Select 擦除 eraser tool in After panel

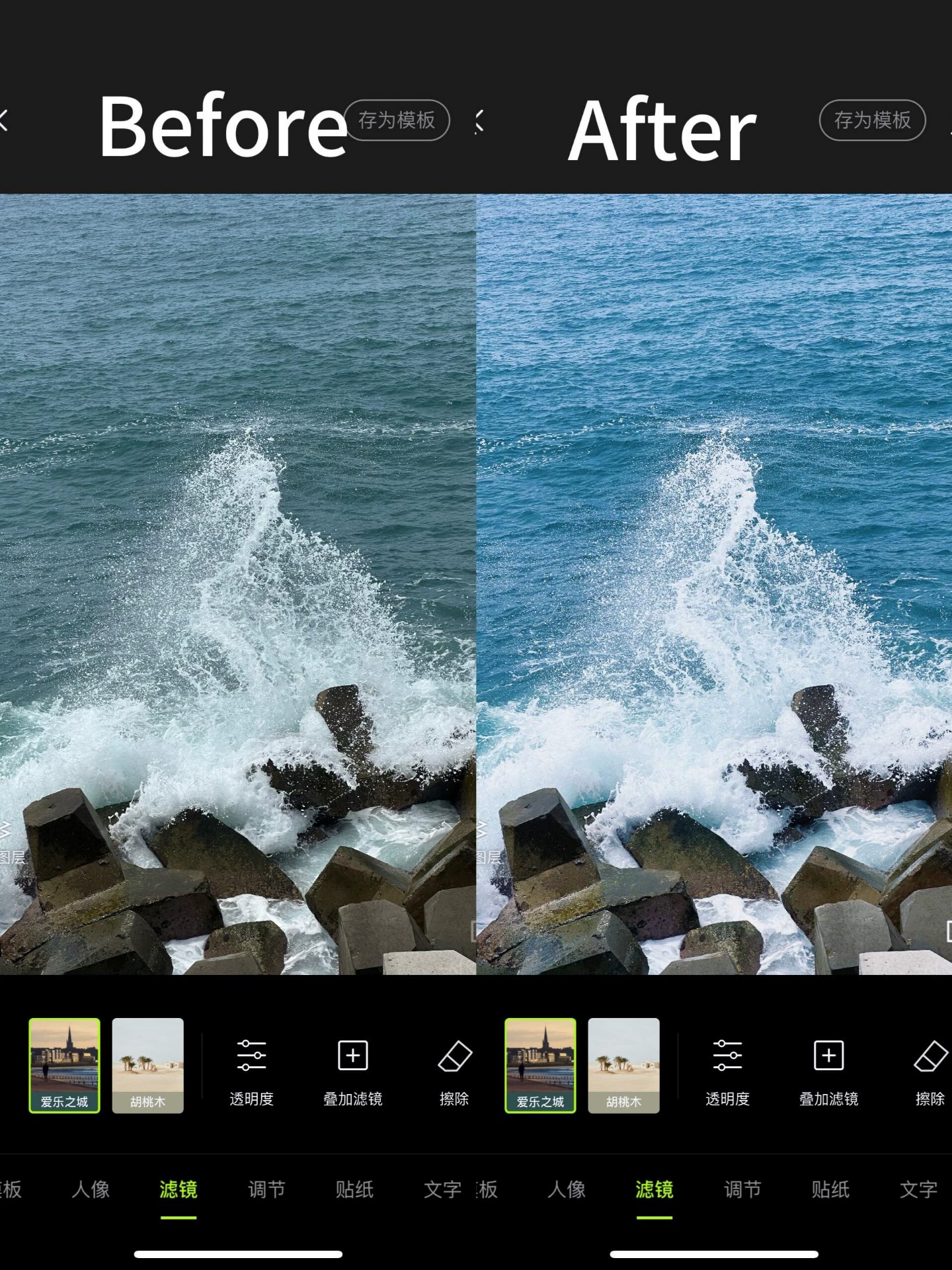pos(930,1072)
